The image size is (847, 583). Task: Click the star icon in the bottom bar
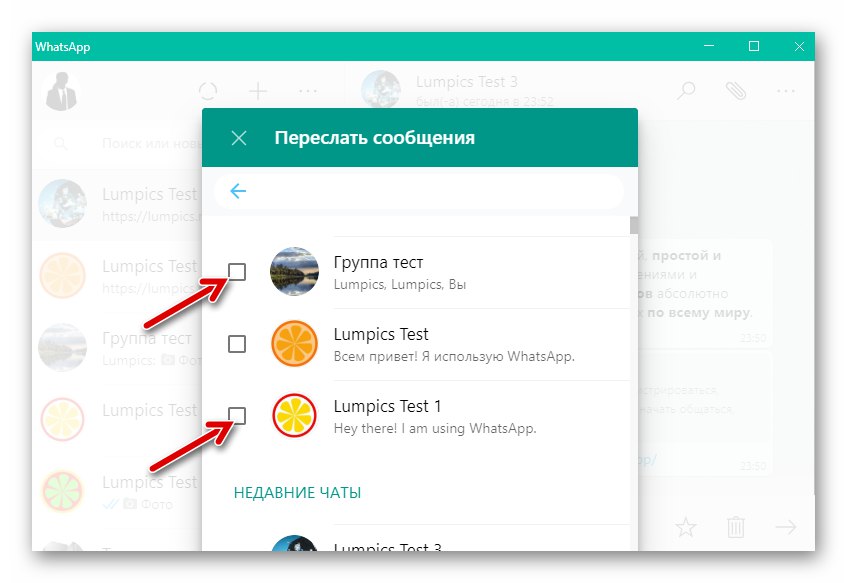[685, 527]
